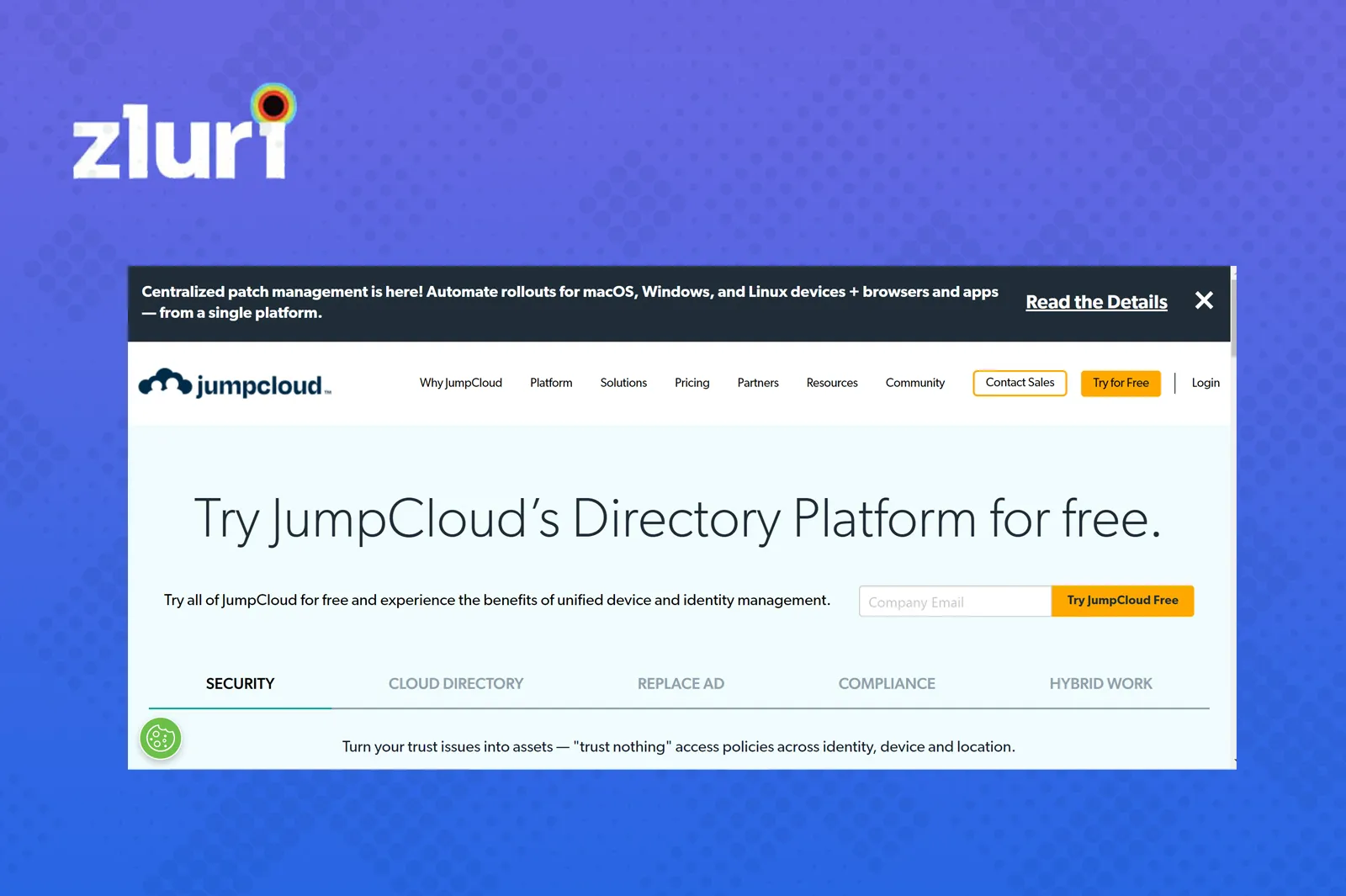This screenshot has height=896, width=1346.
Task: Click the JumpCloud logo
Action: point(235,384)
